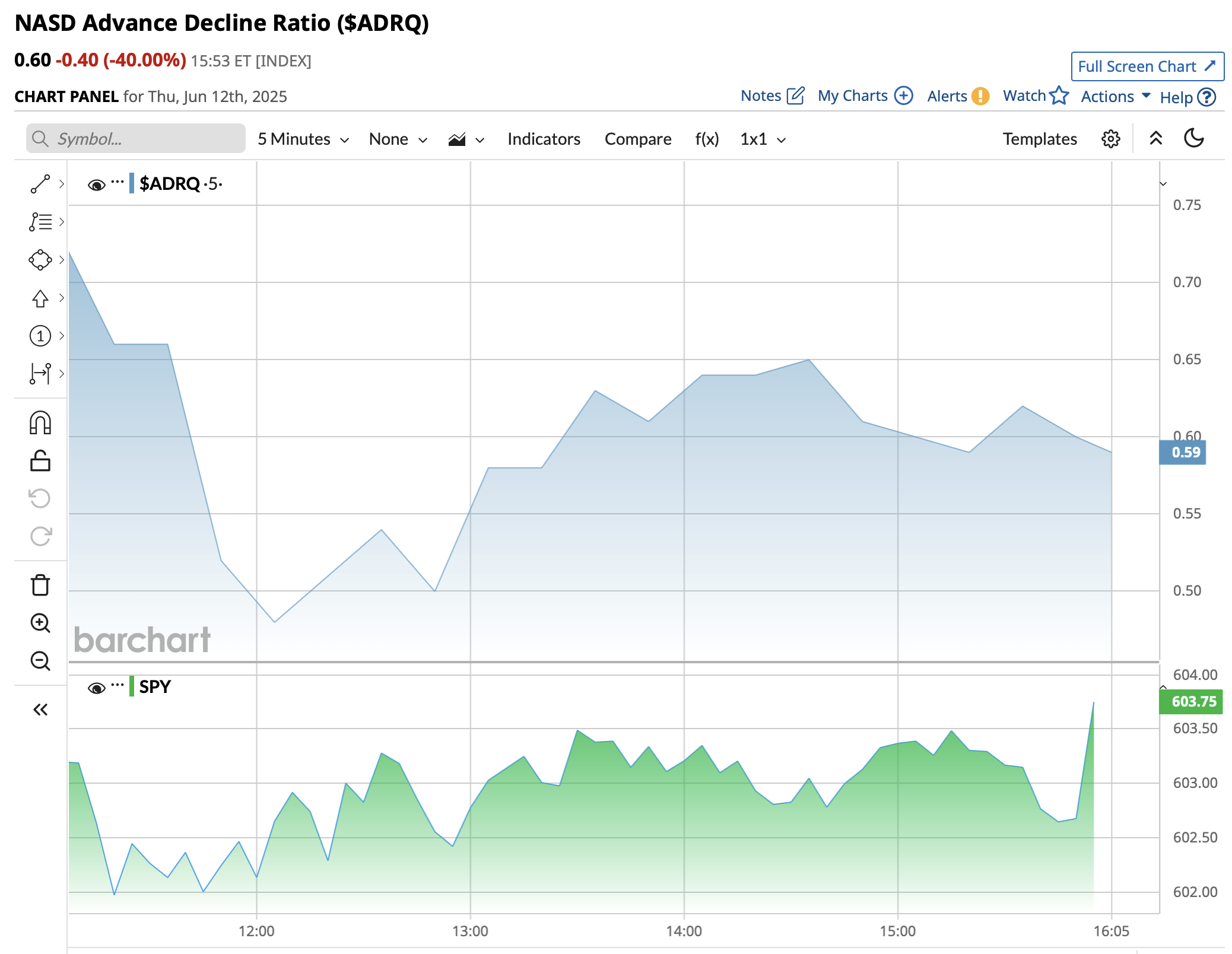The width and height of the screenshot is (1232, 954).
Task: Click the unlock drawings padlock icon
Action: 40,461
